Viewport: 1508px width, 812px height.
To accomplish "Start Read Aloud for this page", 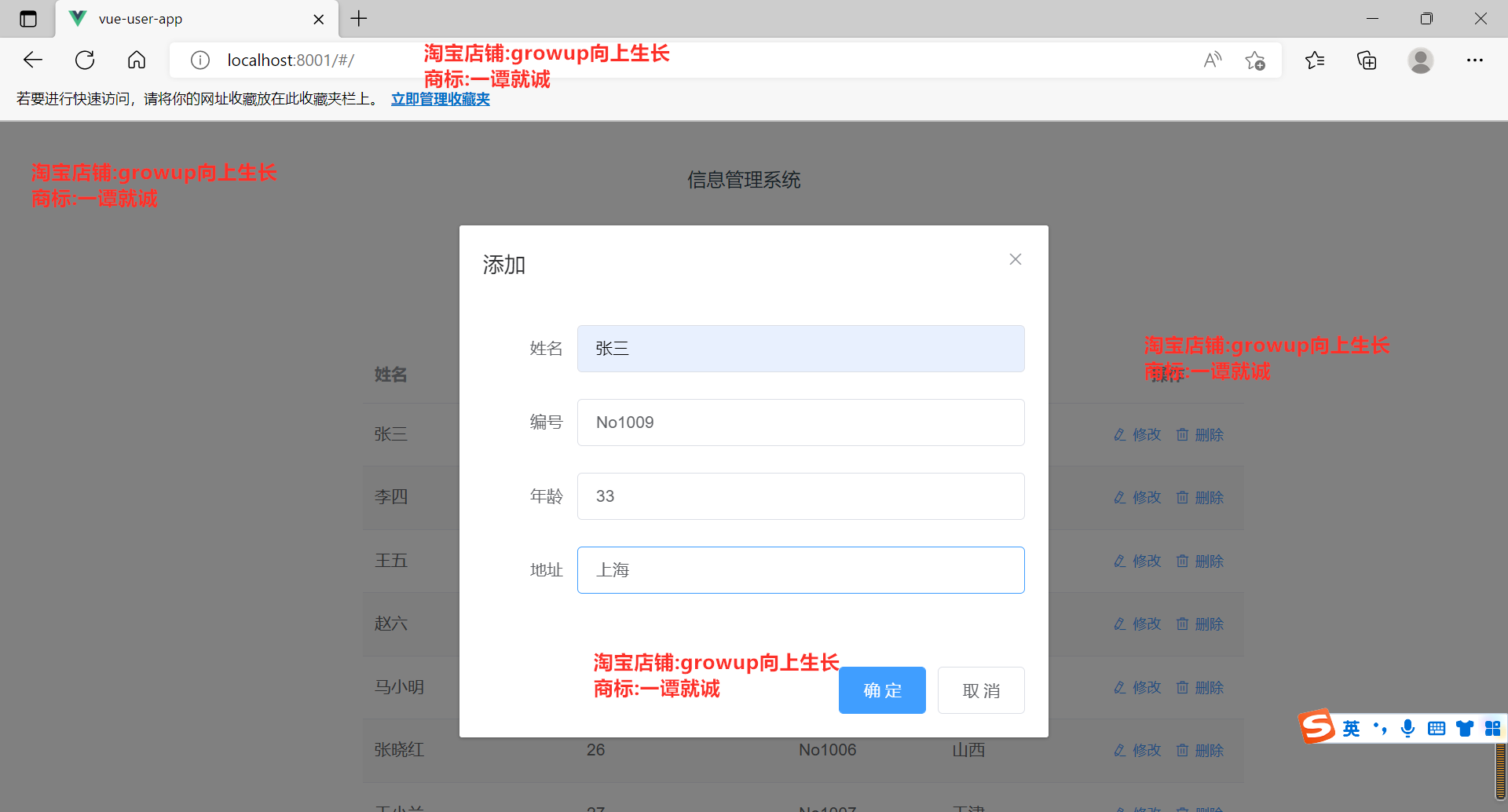I will [x=1212, y=60].
